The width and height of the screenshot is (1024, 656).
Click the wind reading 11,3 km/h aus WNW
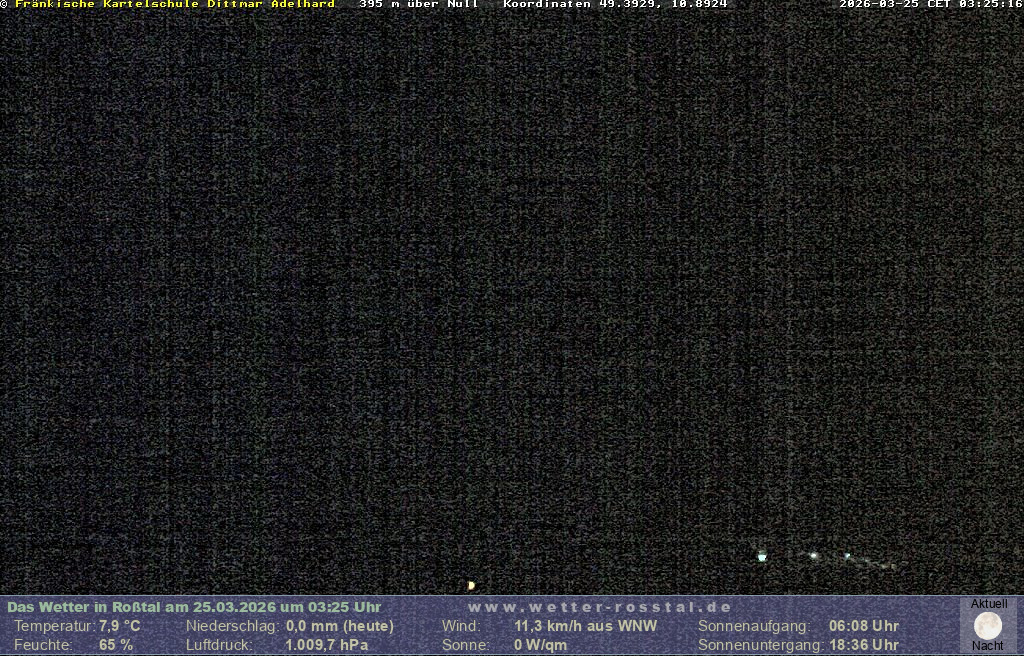(586, 626)
